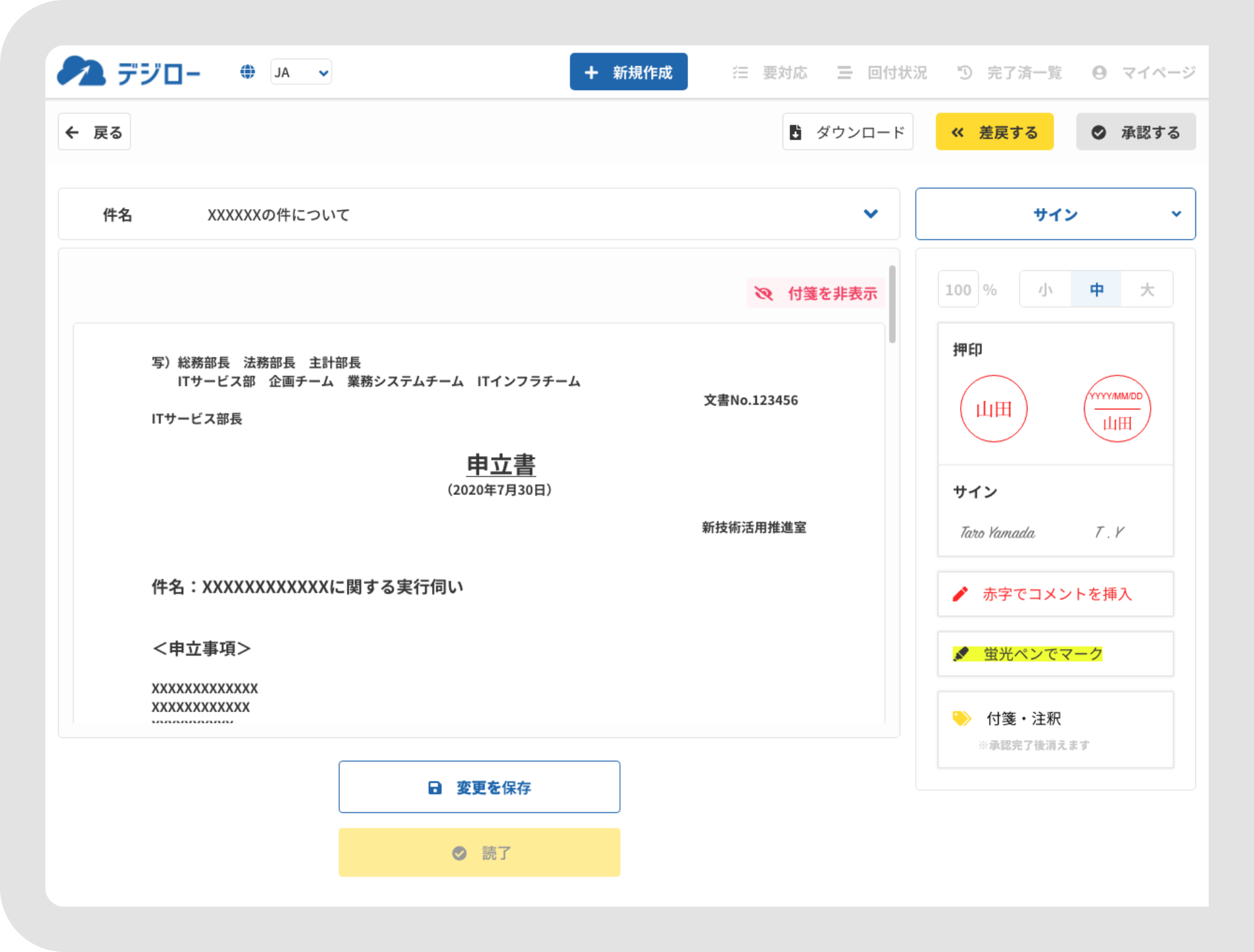The image size is (1254, 952).
Task: Click 付箋・注釈 tag option
Action: point(1055,729)
